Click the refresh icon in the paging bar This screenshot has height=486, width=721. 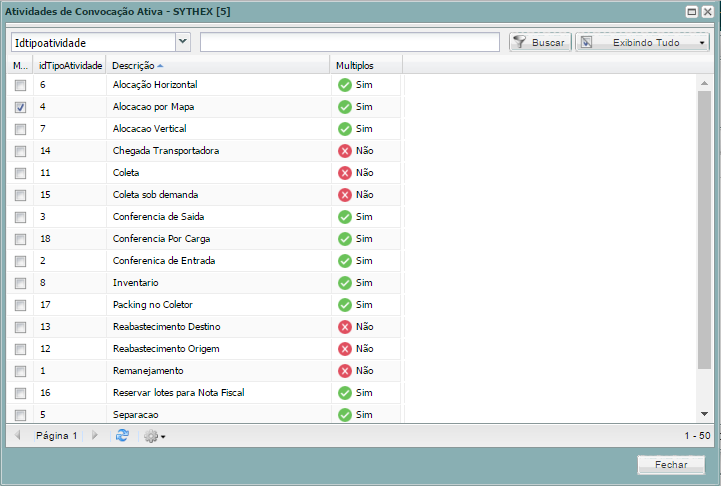(122, 435)
